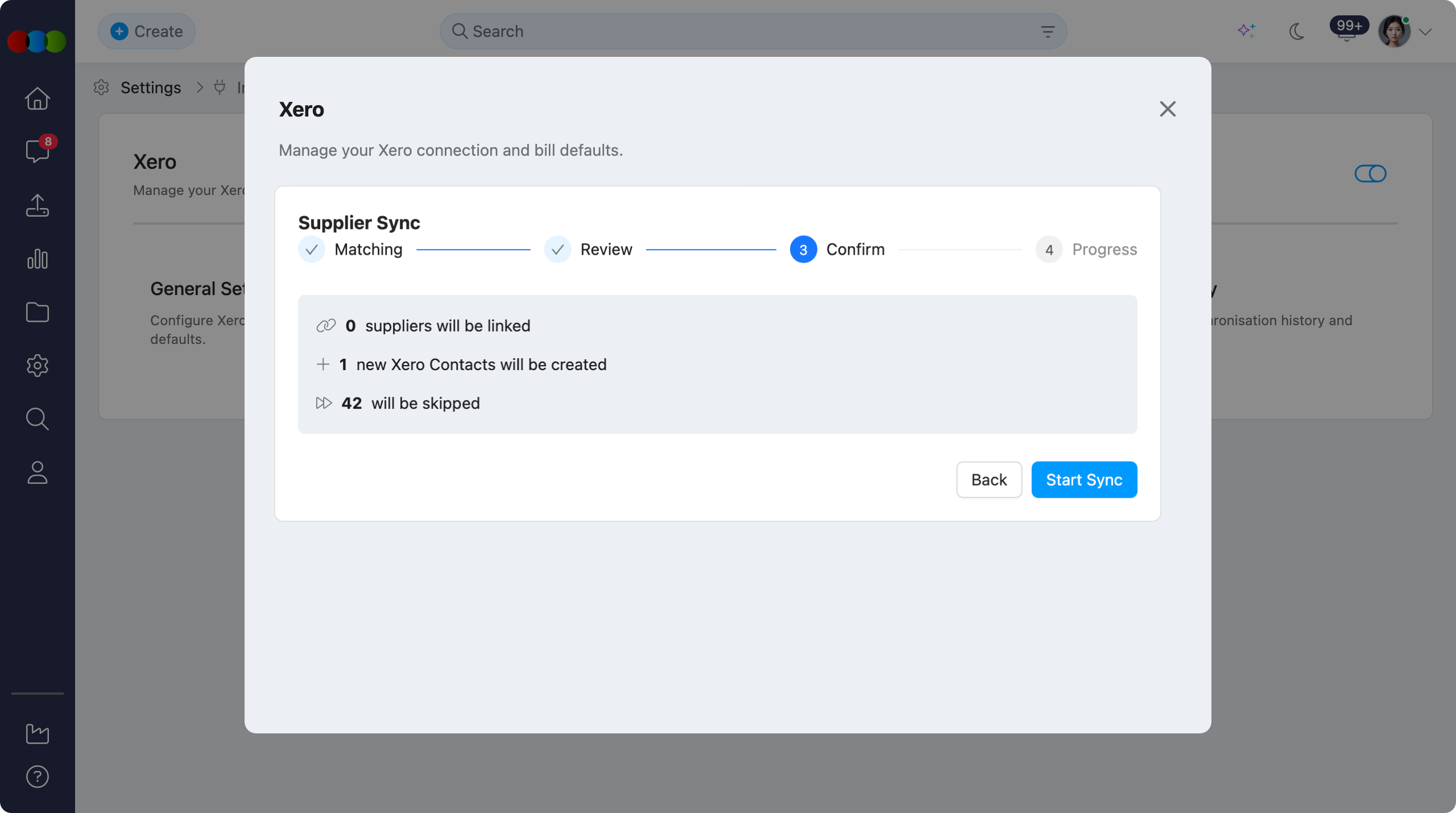Open search filter options icon
Image resolution: width=1456 pixels, height=813 pixels.
coord(1048,31)
